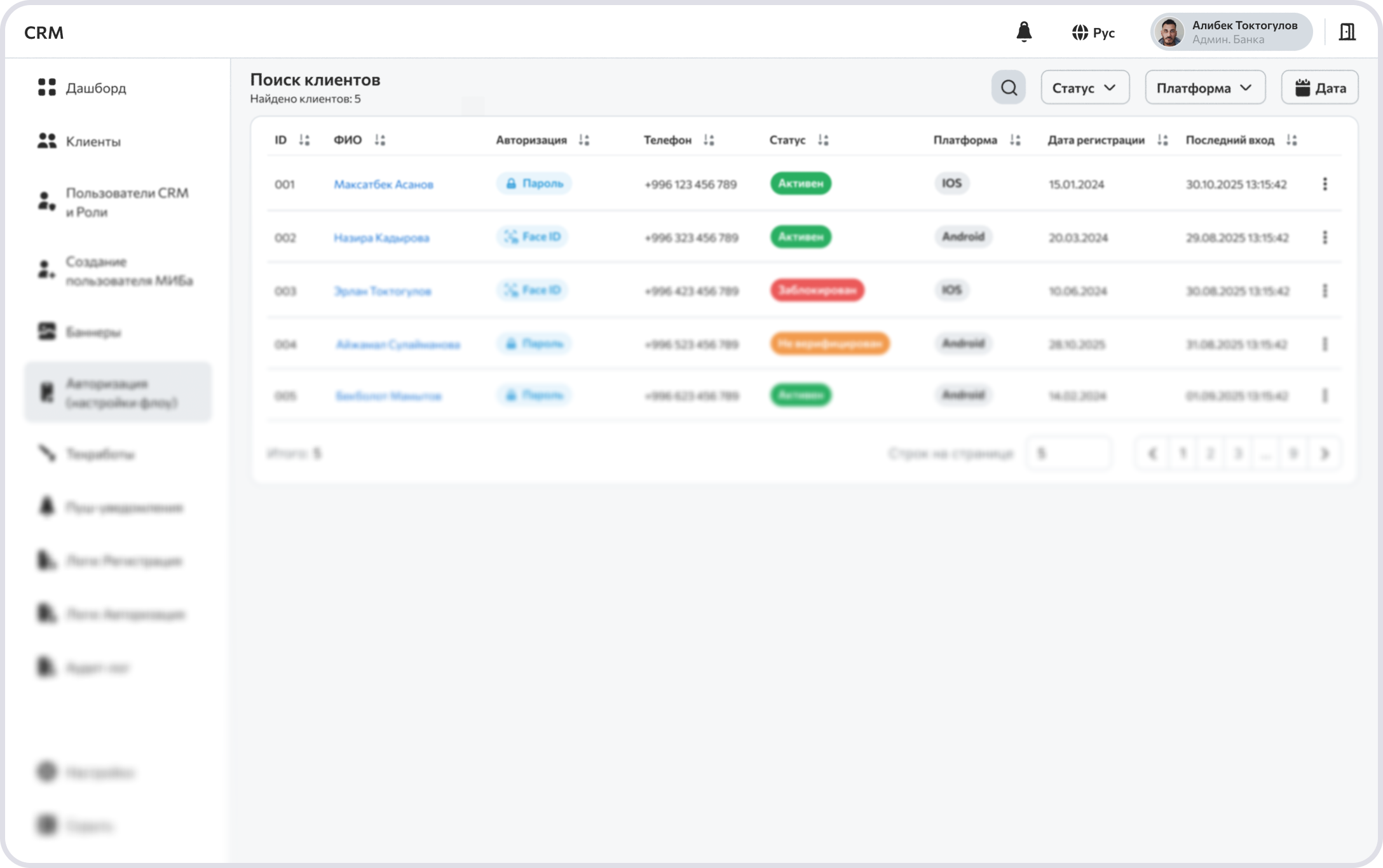Click the notification bell icon
This screenshot has height=868, width=1383.
(x=1024, y=32)
